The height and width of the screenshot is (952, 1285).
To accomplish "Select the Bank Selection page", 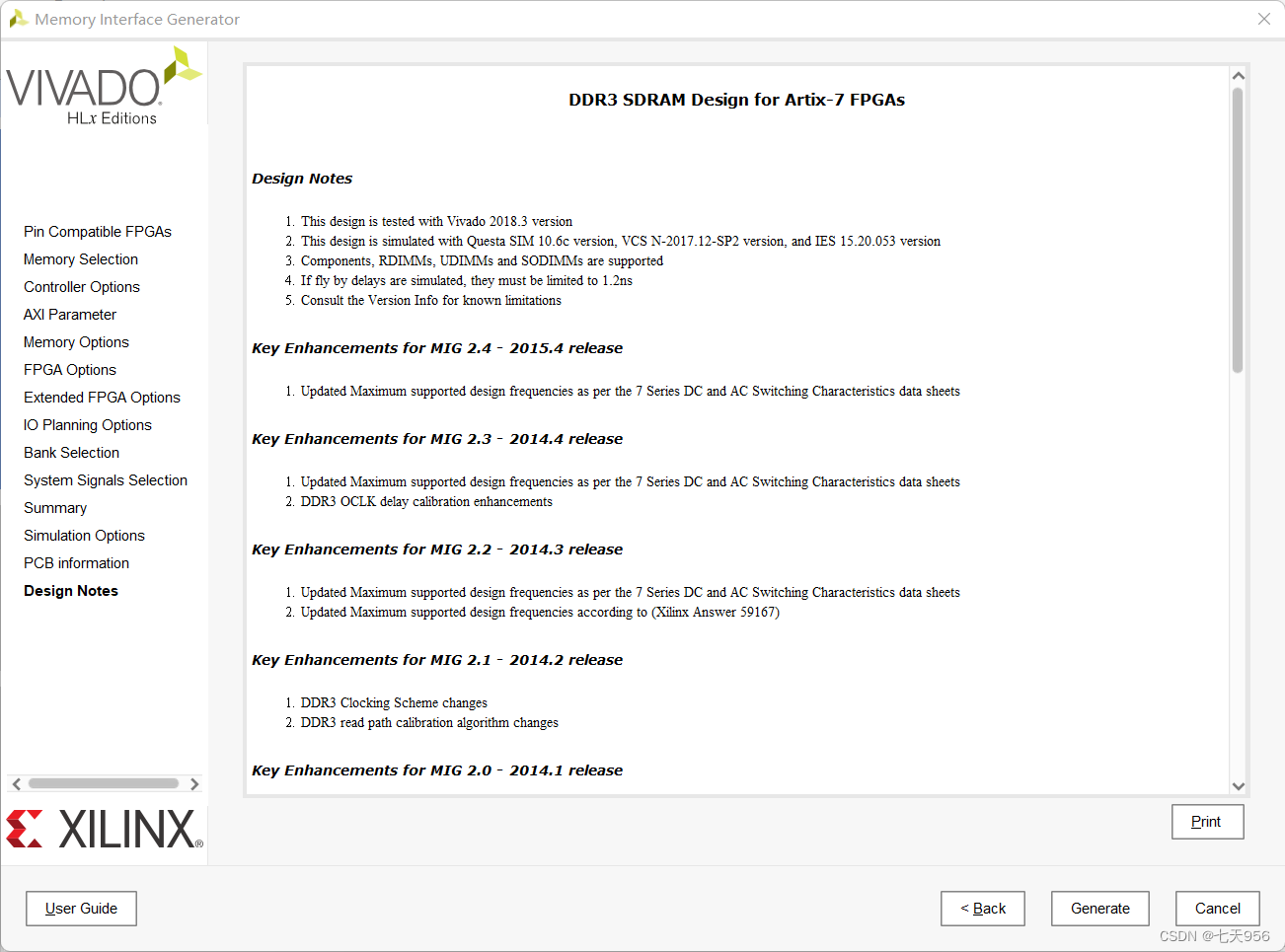I will tap(71, 453).
